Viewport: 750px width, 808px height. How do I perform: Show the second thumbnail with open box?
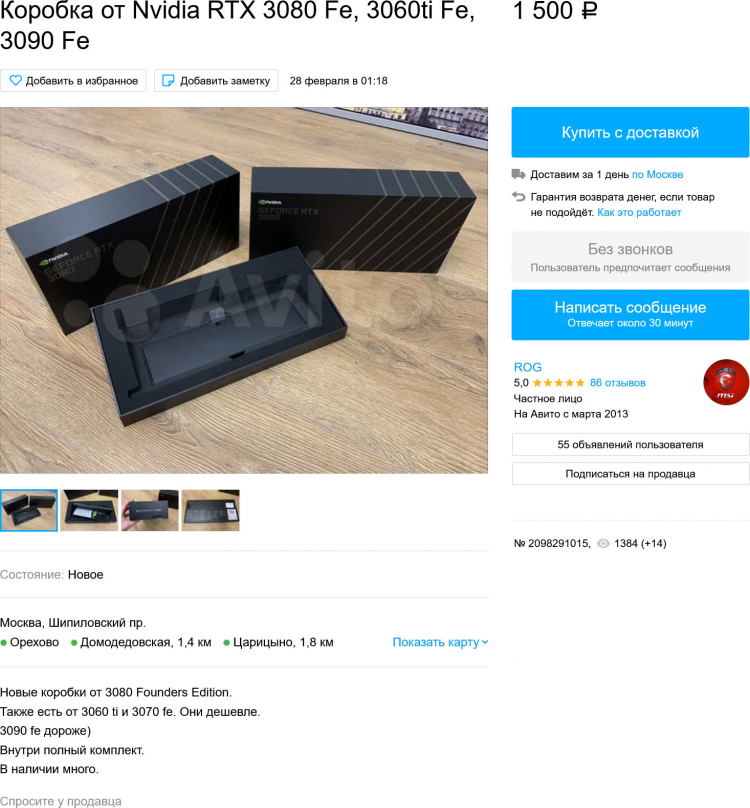pos(89,510)
